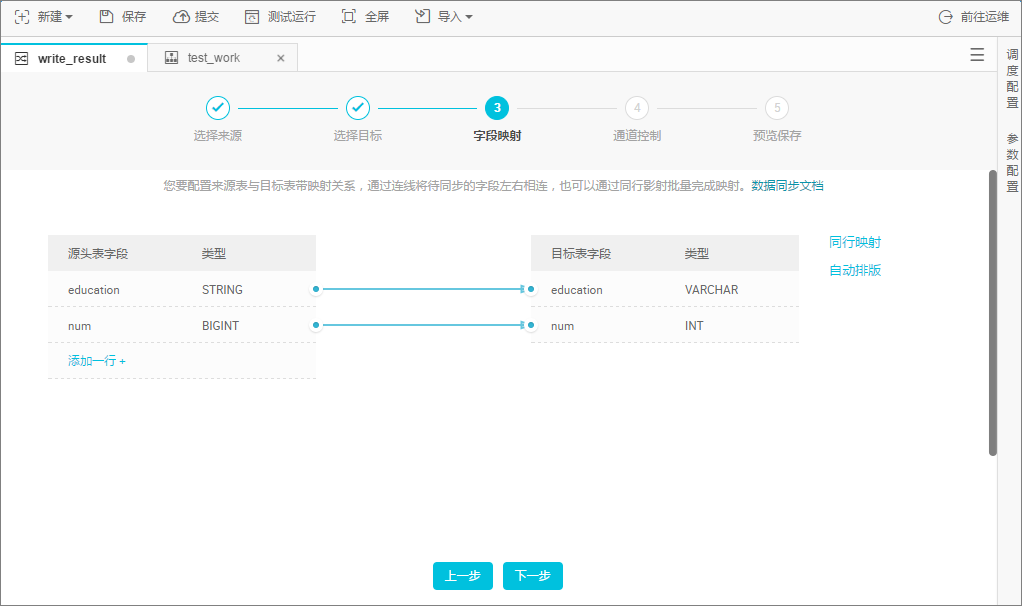Click the 自动排版 link
The width and height of the screenshot is (1022, 606).
(855, 270)
